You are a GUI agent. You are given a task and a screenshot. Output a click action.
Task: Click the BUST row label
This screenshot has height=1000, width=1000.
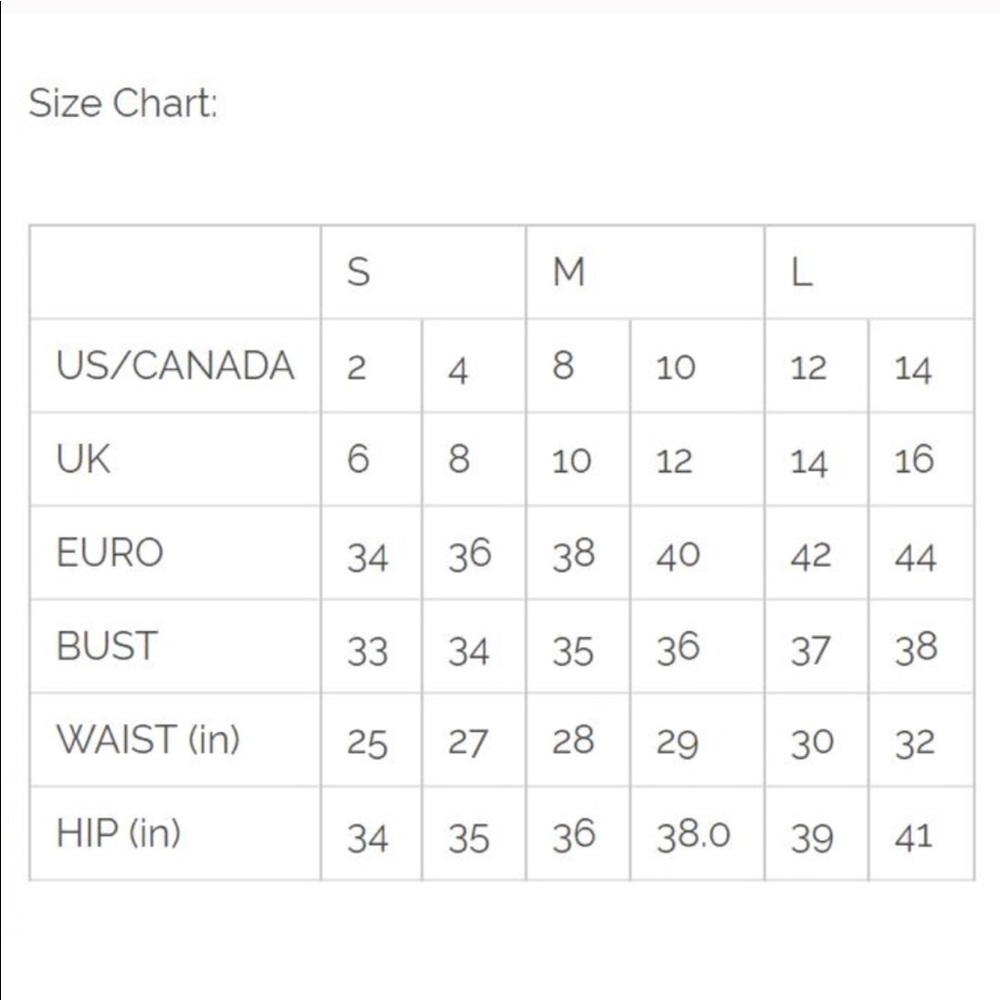[x=107, y=647]
